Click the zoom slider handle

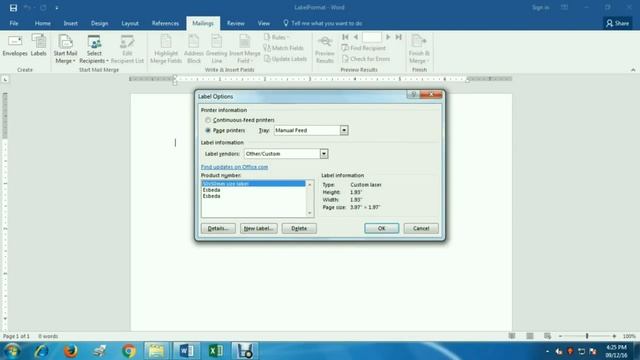click(587, 336)
